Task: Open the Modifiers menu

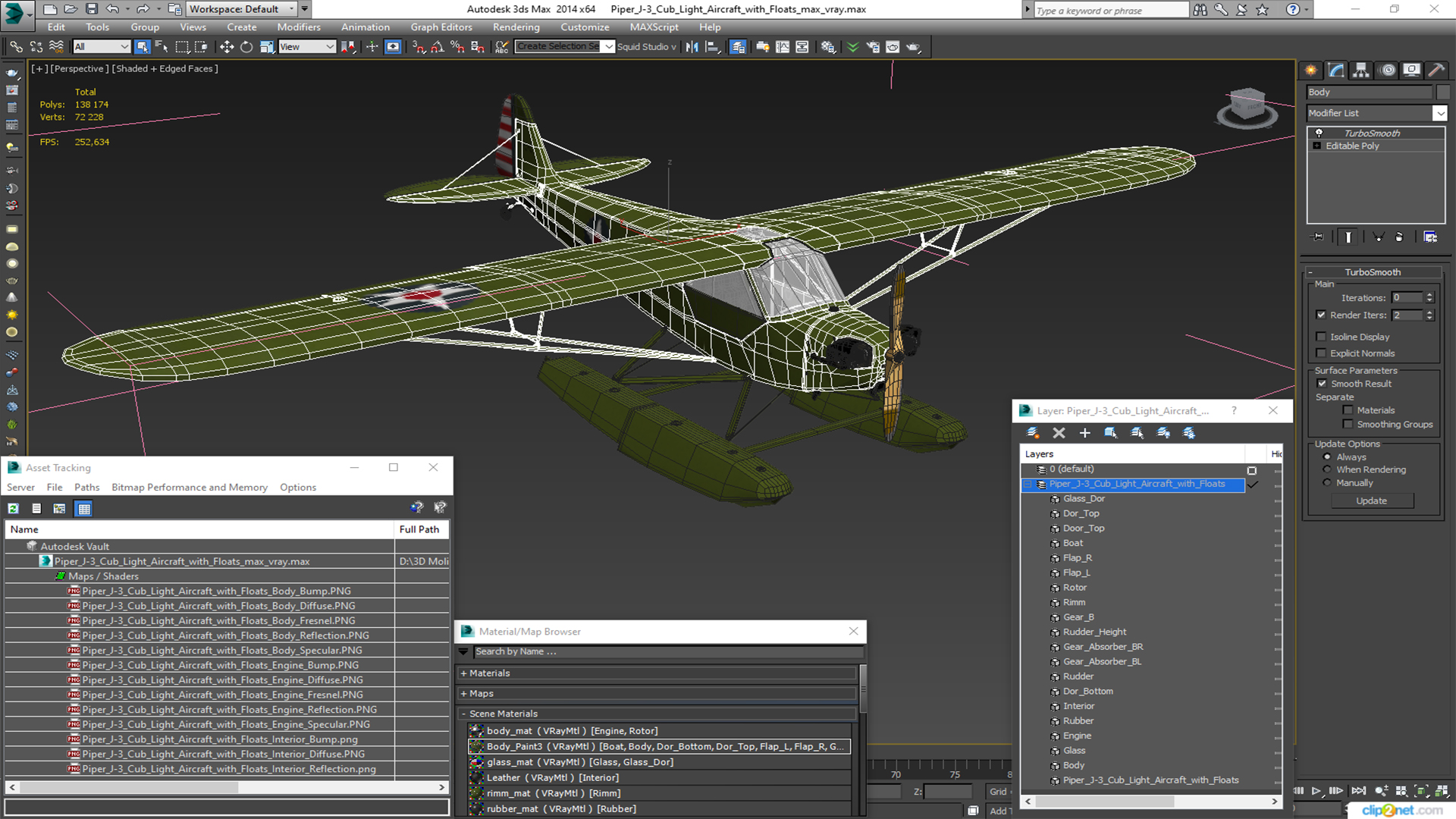Action: pos(298,27)
